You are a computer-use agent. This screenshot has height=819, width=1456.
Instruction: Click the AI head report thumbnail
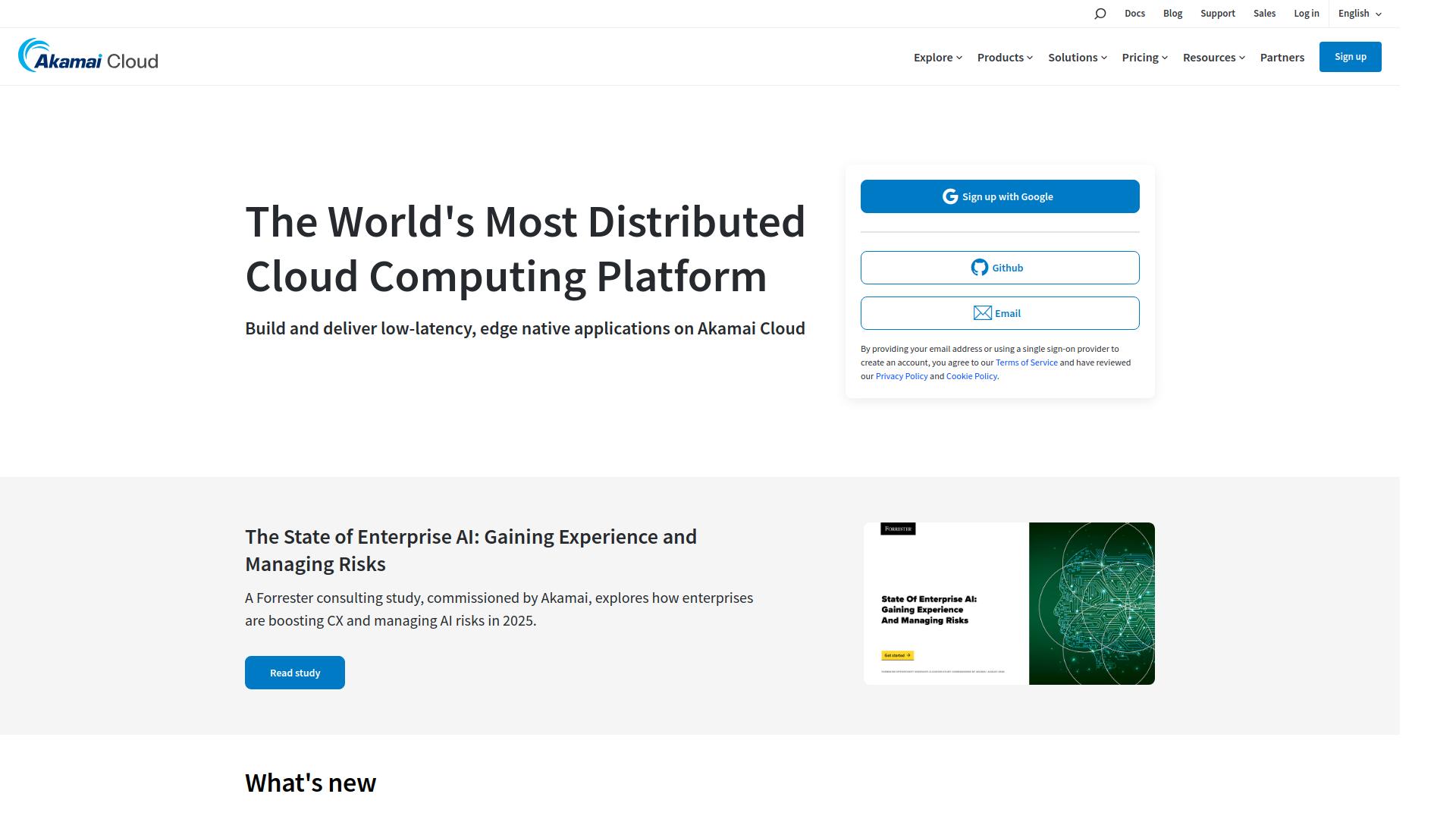click(1091, 604)
